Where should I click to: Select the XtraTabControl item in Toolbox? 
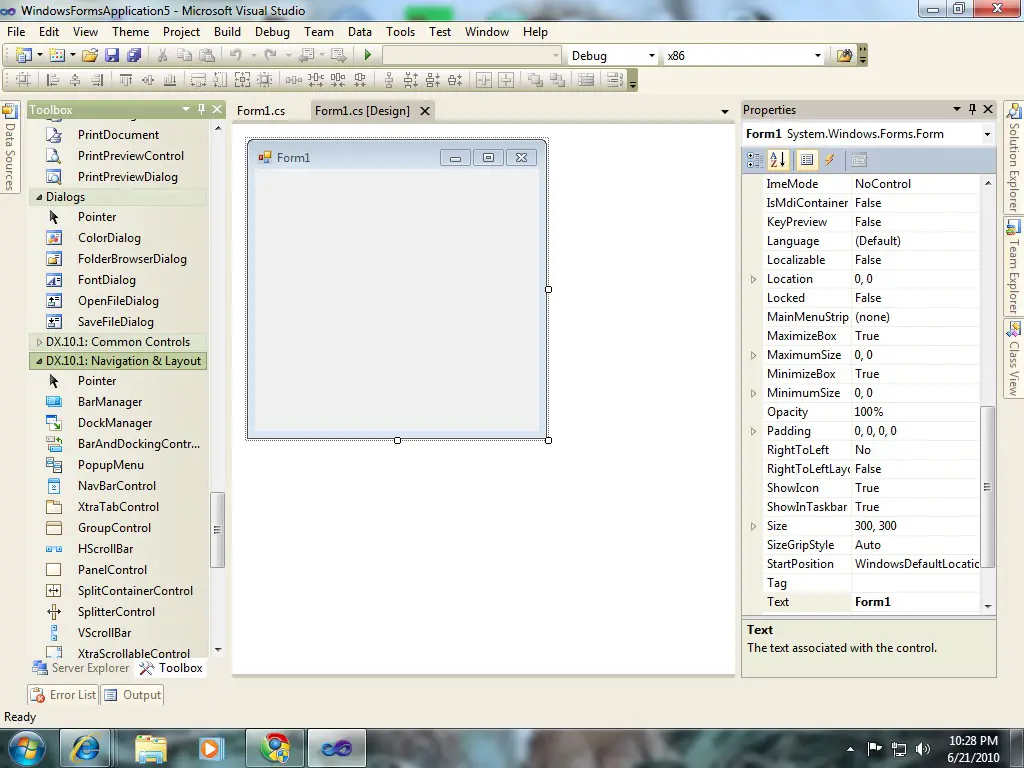(118, 507)
